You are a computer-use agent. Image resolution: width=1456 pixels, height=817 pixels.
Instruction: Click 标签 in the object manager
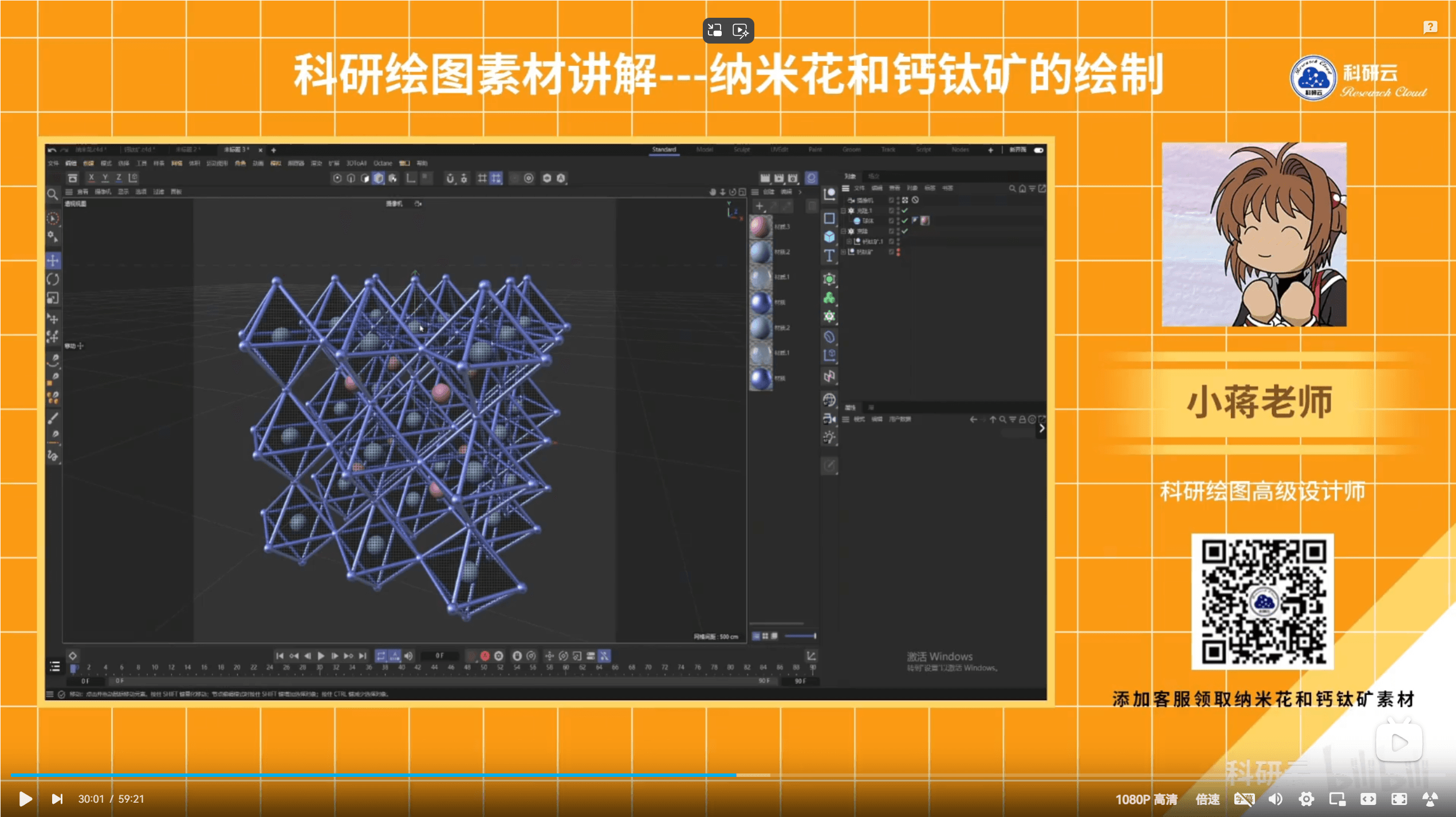pyautogui.click(x=930, y=188)
